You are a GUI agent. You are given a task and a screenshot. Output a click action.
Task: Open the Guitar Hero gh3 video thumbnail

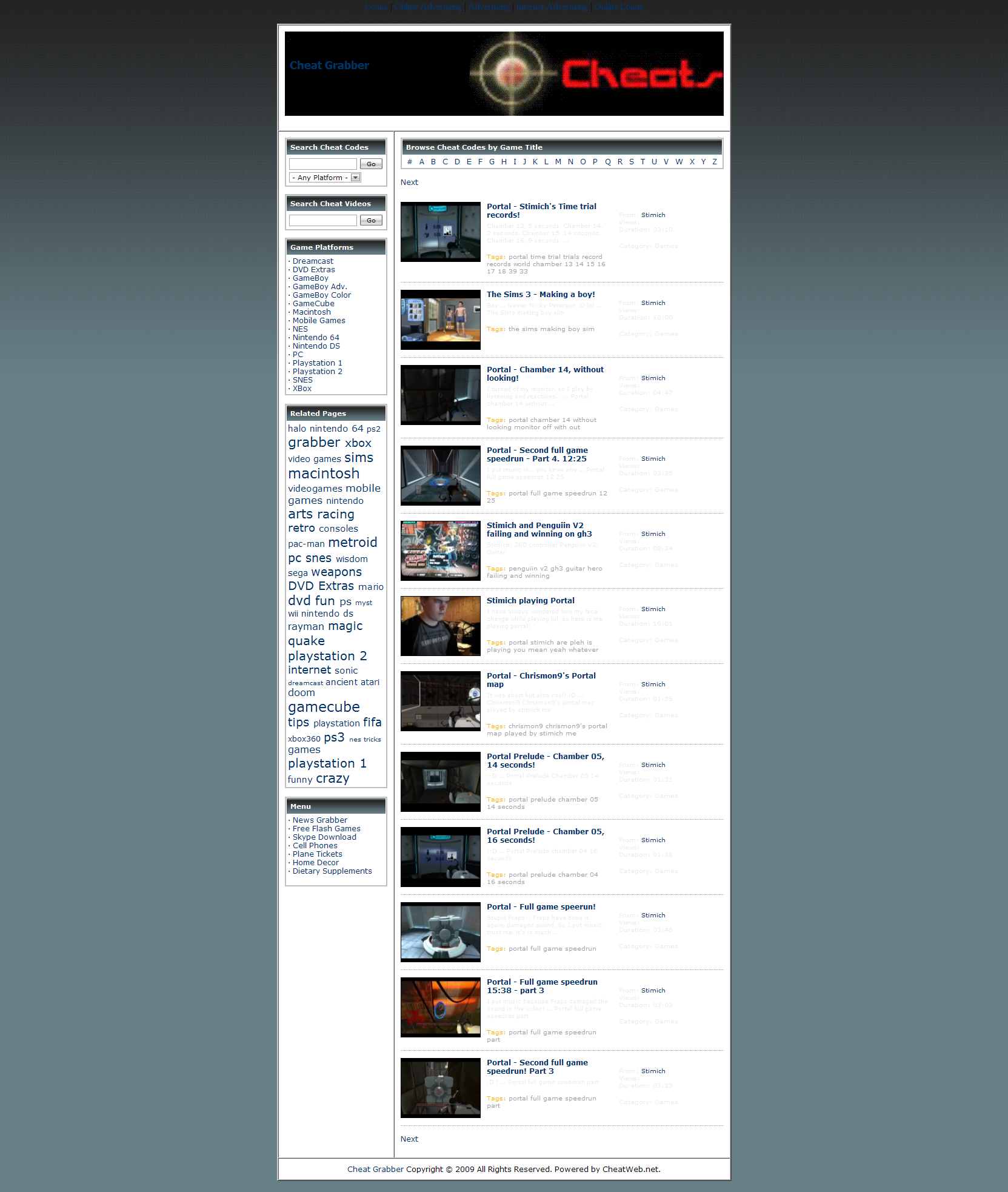pos(440,551)
